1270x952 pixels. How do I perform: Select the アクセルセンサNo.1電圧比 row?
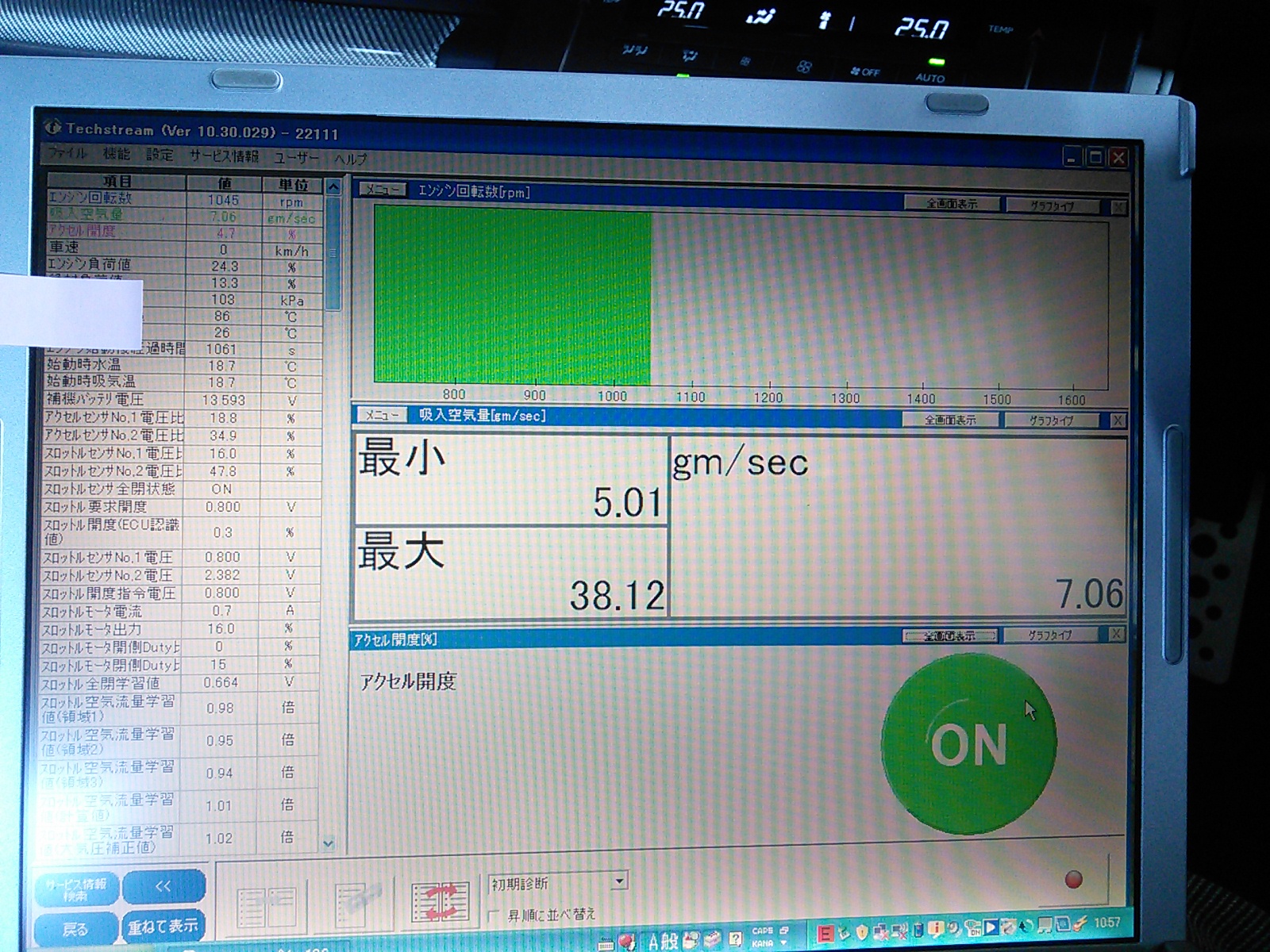coord(183,417)
